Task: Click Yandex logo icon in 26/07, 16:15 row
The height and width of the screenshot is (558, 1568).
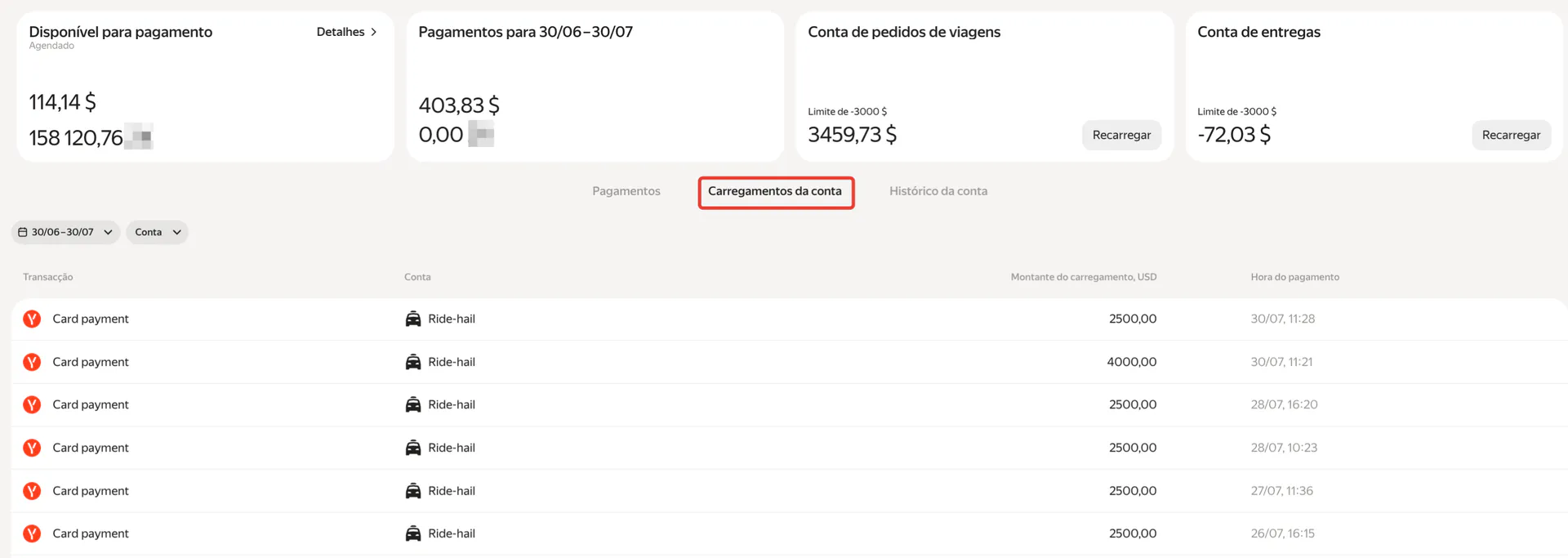Action: pos(32,533)
